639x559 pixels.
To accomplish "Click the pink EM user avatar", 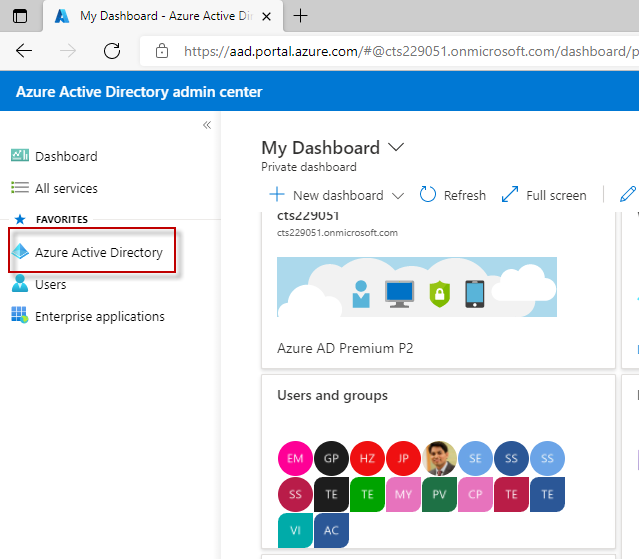I will [x=295, y=459].
